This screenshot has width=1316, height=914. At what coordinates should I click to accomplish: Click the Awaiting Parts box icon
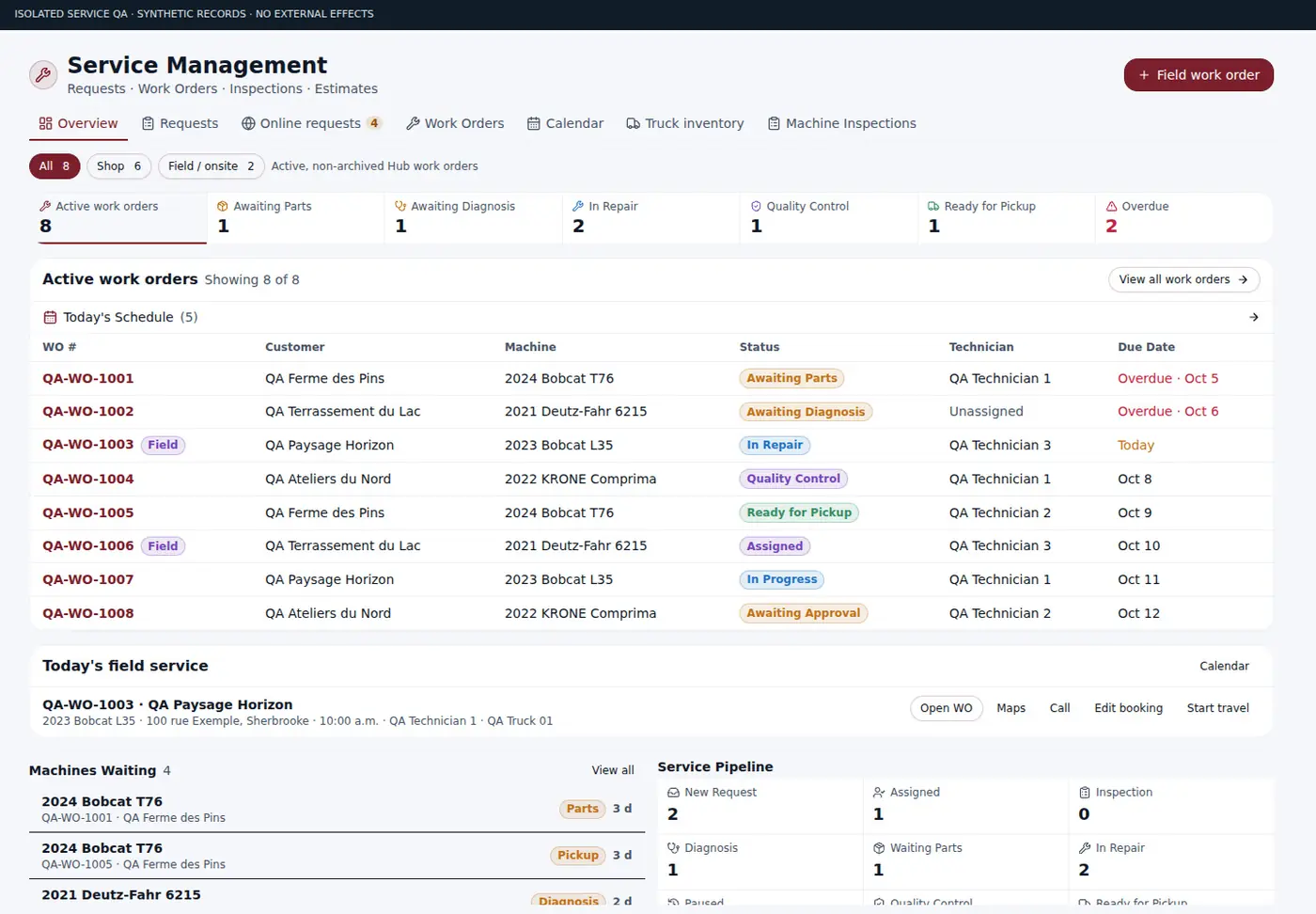(223, 206)
